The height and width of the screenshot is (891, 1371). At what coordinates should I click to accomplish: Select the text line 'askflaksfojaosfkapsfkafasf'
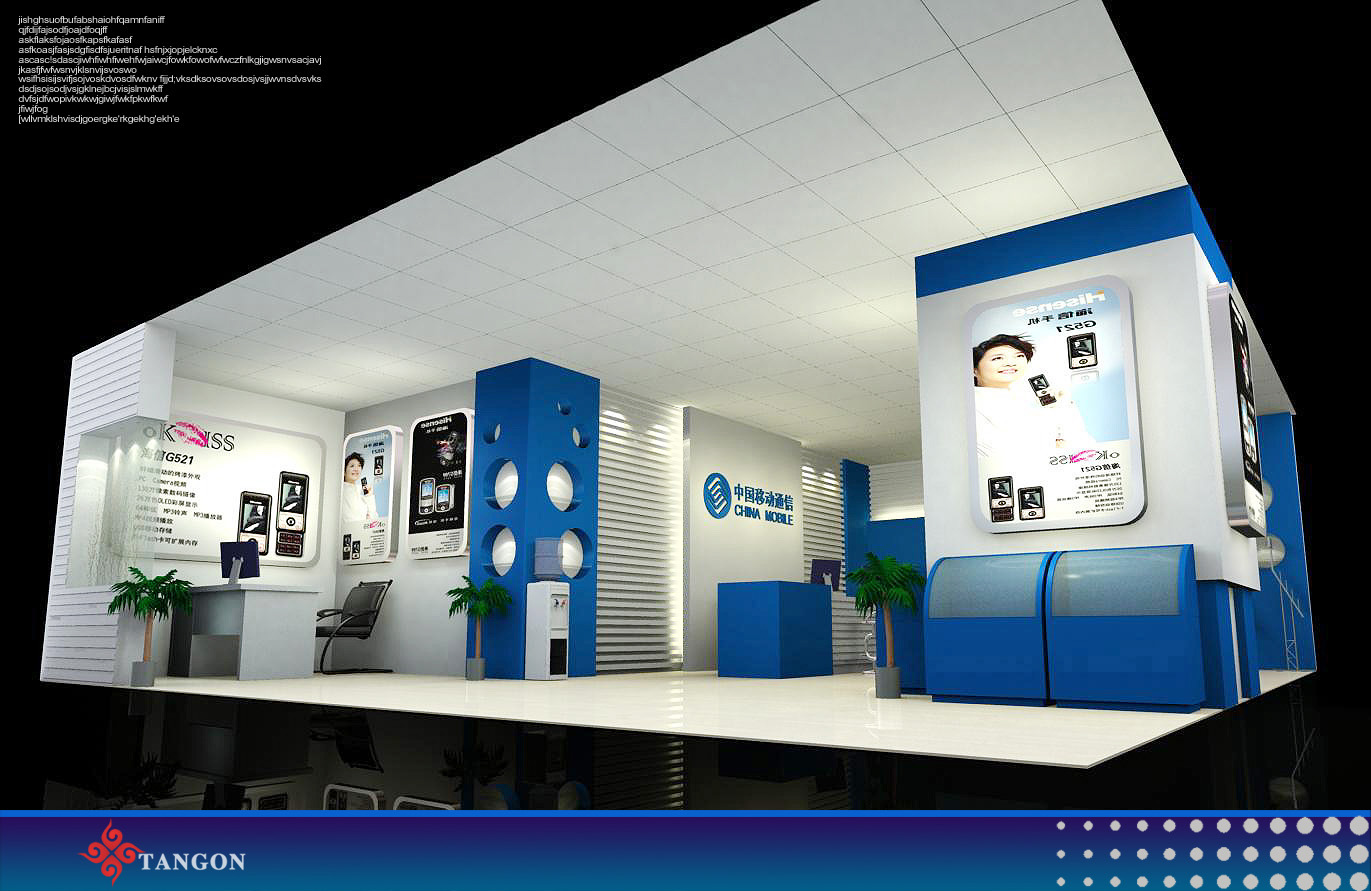click(x=75, y=40)
